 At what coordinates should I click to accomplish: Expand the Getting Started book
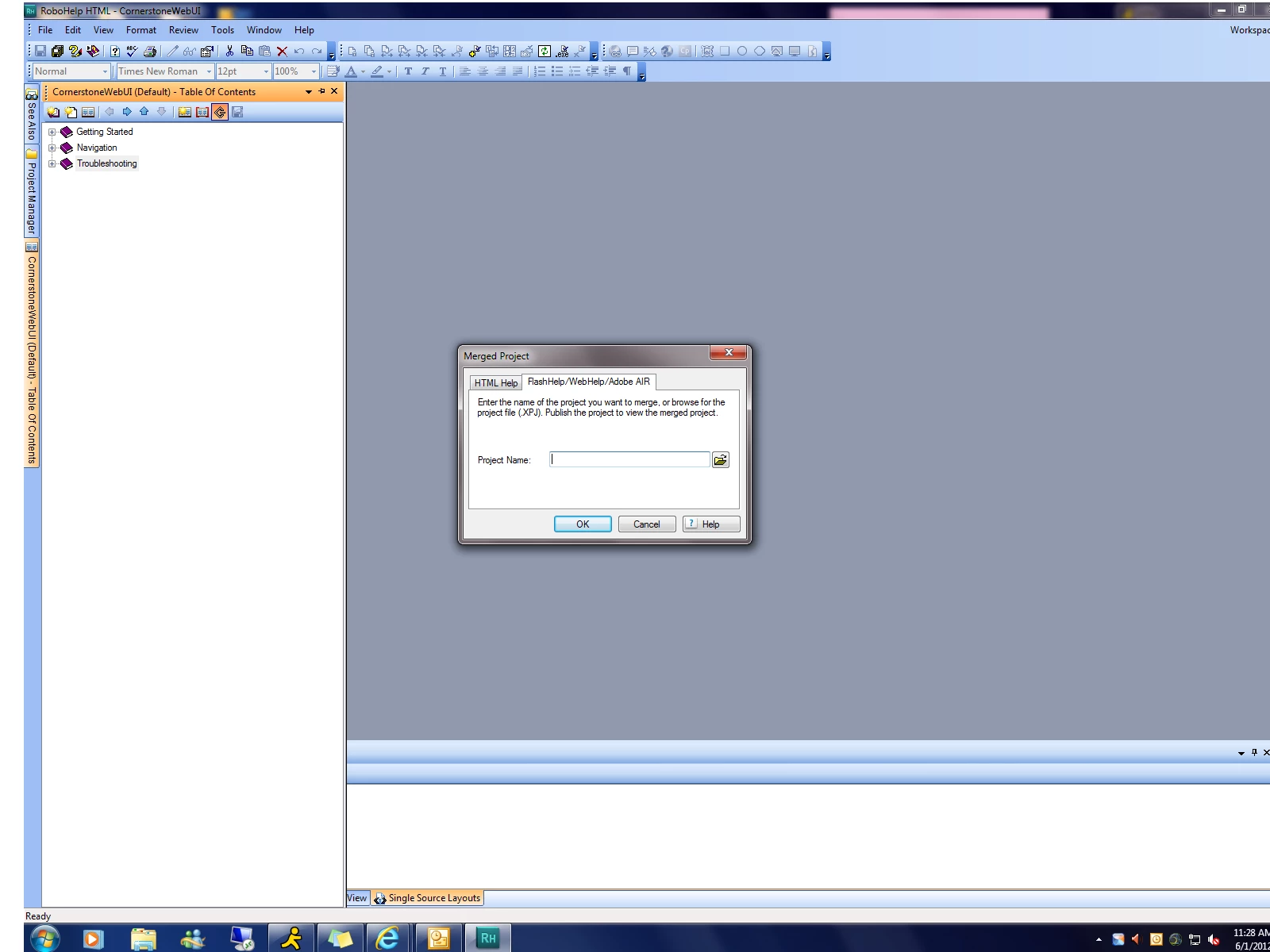[x=52, y=132]
